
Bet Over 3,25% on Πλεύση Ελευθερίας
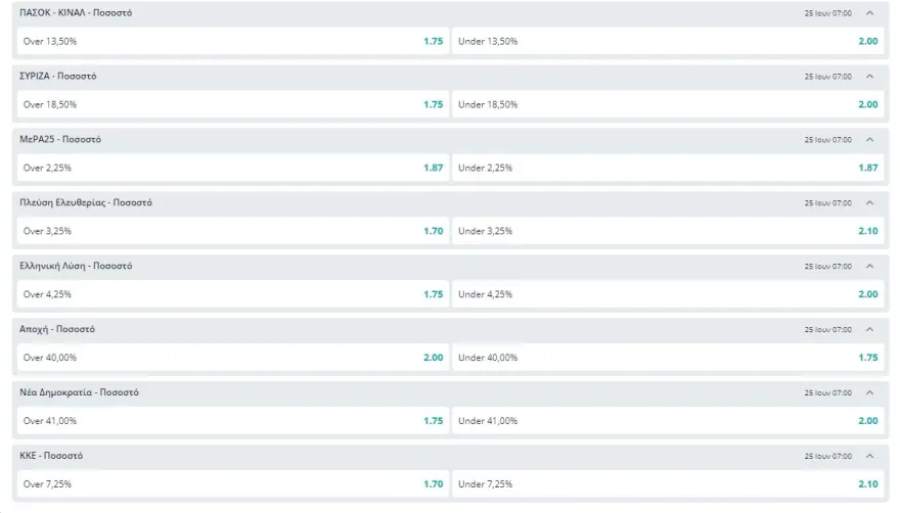click(232, 231)
